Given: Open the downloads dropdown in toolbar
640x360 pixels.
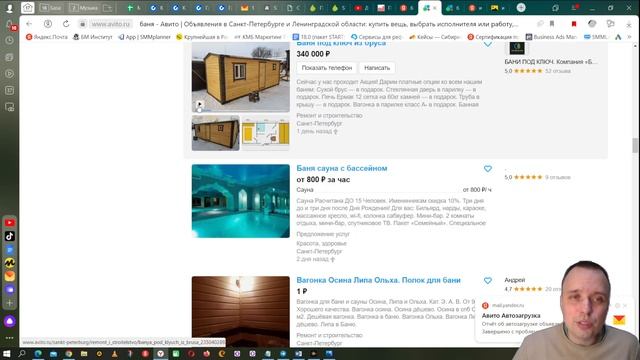Looking at the screenshot, I should [x=629, y=24].
